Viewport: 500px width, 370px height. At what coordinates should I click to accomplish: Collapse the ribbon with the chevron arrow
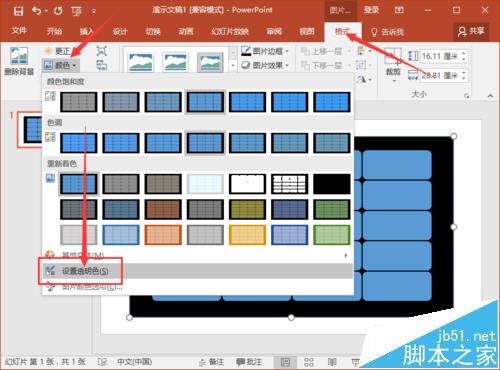[x=490, y=96]
